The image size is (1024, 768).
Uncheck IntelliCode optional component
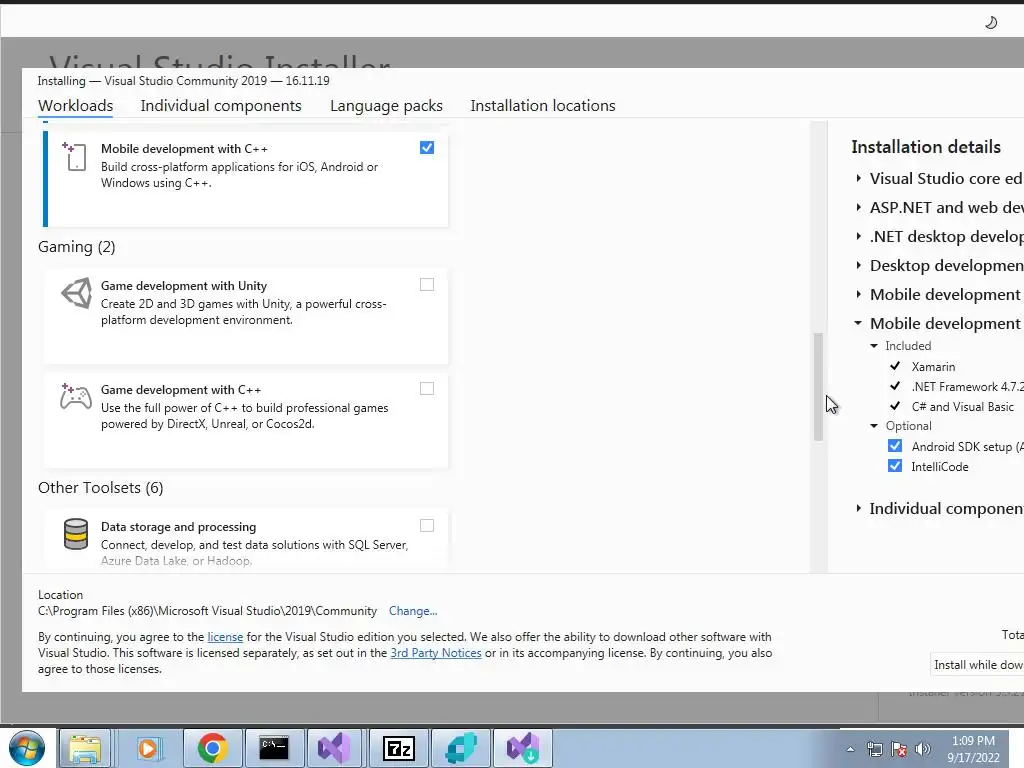[x=895, y=466]
